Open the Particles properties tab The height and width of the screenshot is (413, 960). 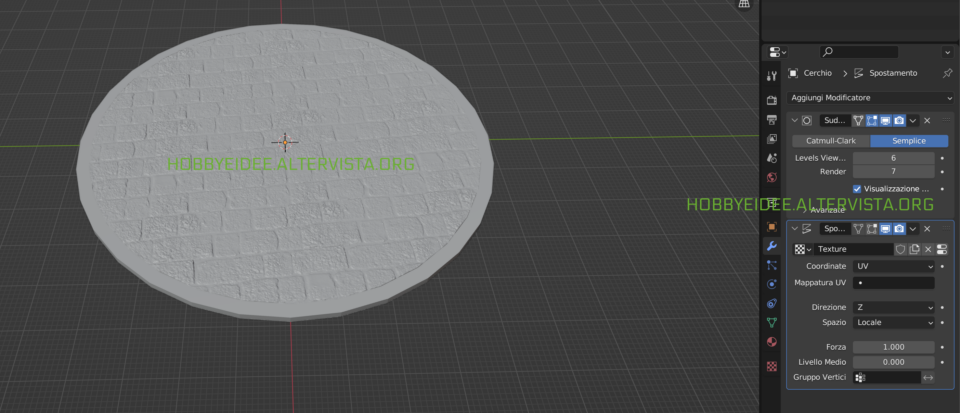[771, 265]
